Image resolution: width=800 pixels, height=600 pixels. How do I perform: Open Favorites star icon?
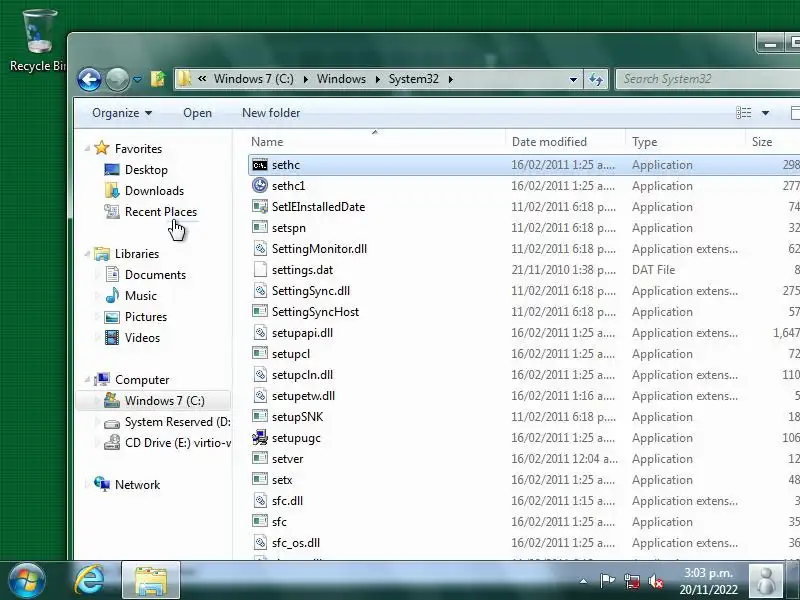click(102, 148)
